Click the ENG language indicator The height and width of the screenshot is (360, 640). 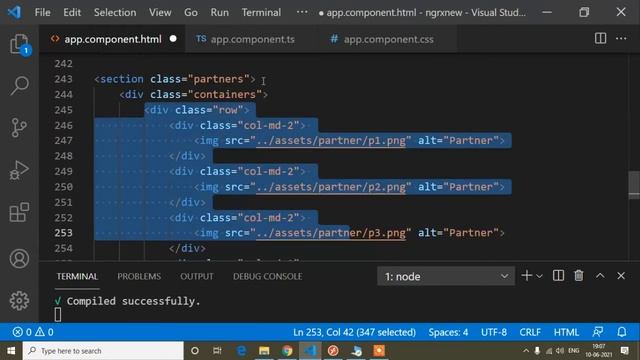pyautogui.click(x=573, y=351)
